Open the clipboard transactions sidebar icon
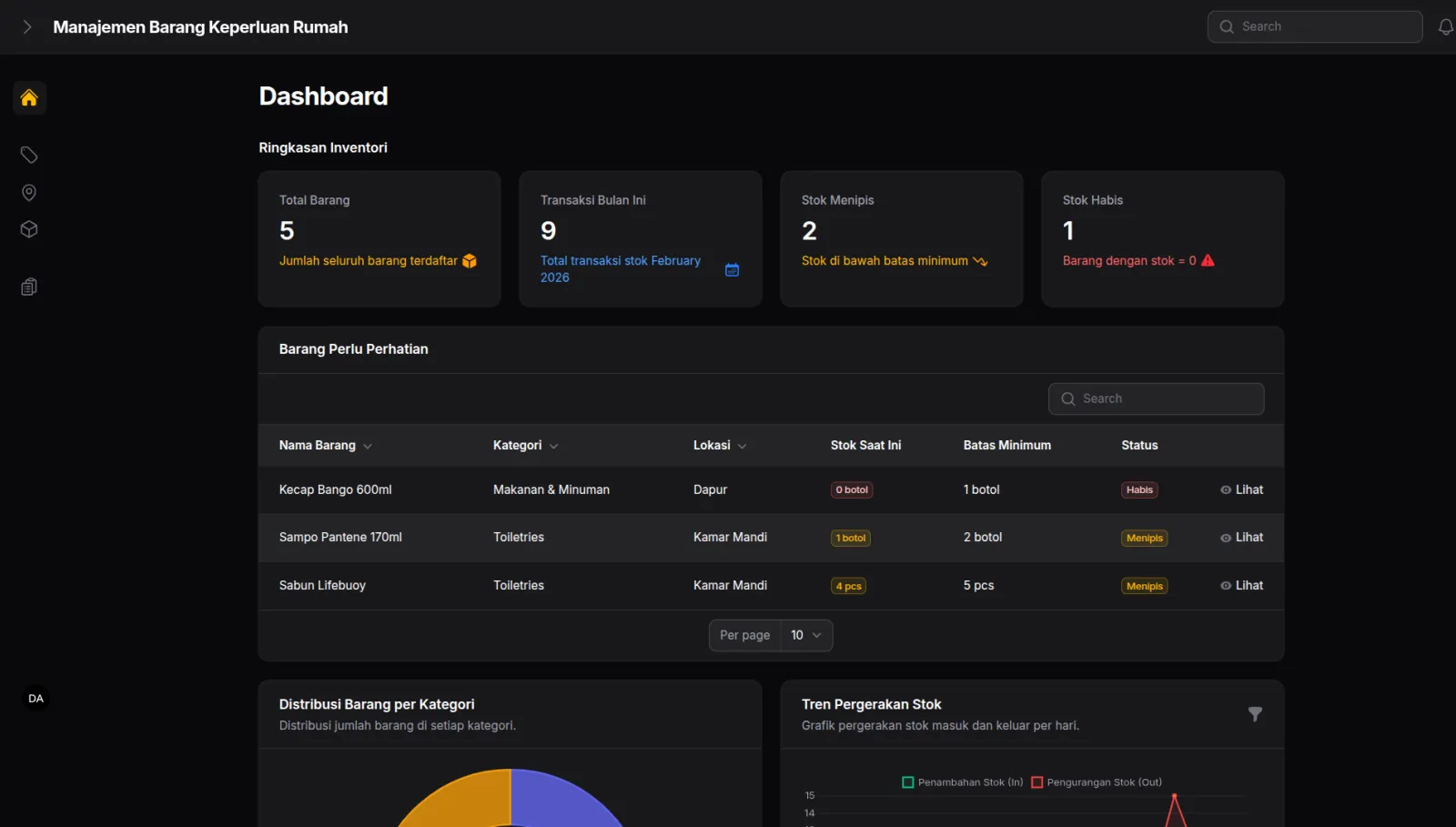The image size is (1456, 827). (29, 287)
